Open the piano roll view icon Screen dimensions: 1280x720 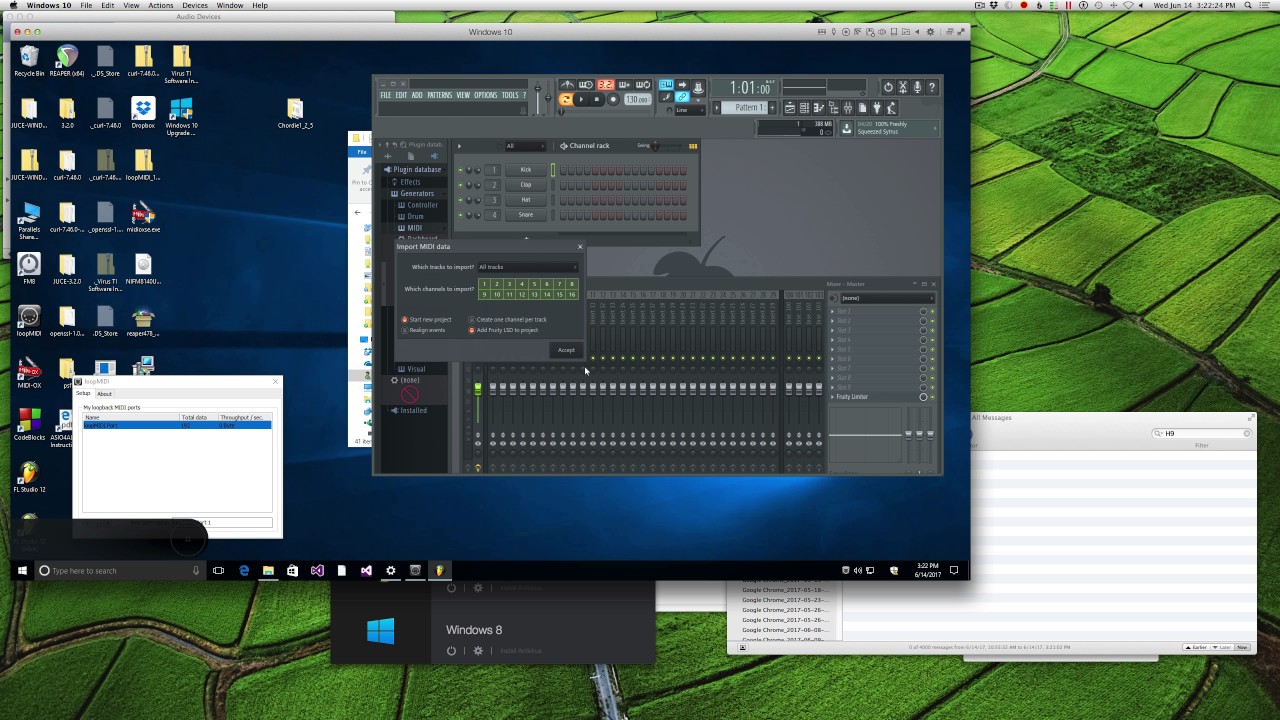819,107
